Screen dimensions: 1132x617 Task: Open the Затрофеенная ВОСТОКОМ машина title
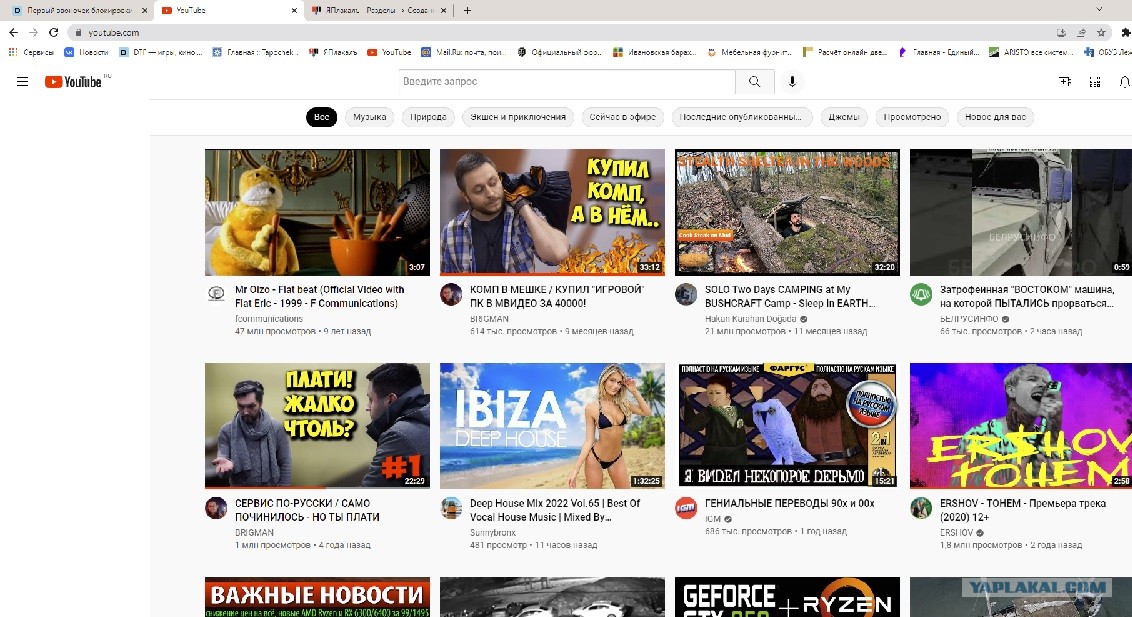pos(1027,297)
